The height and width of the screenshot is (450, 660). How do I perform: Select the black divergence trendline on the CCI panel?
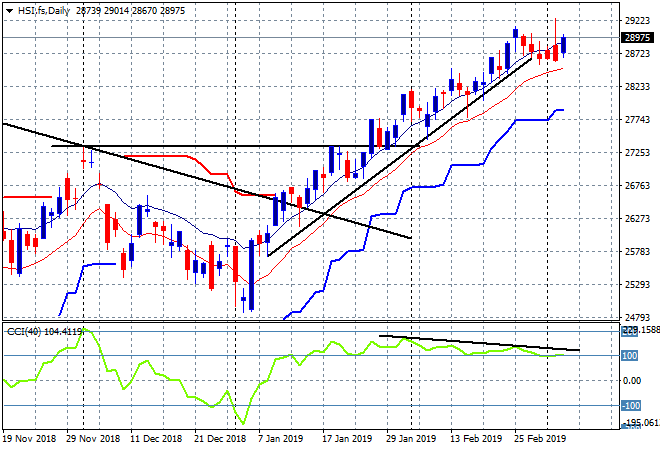pyautogui.click(x=480, y=343)
